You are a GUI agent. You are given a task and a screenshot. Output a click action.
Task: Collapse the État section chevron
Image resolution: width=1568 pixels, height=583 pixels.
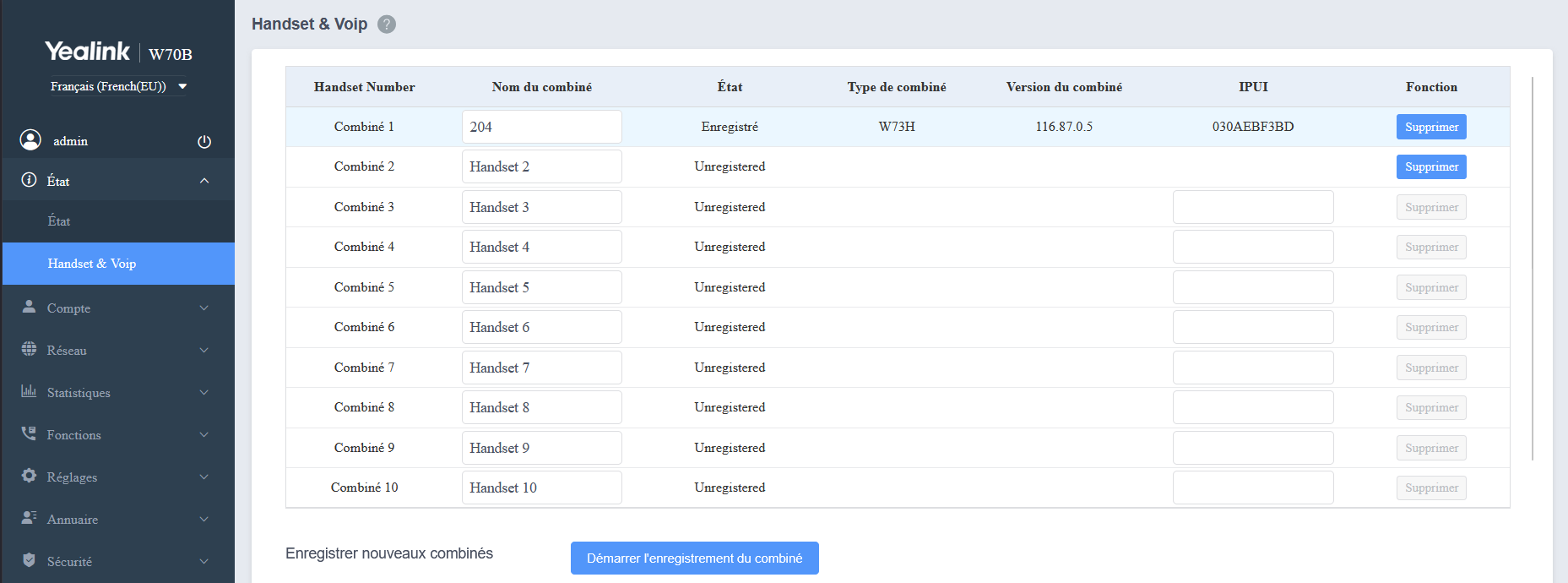pyautogui.click(x=204, y=181)
